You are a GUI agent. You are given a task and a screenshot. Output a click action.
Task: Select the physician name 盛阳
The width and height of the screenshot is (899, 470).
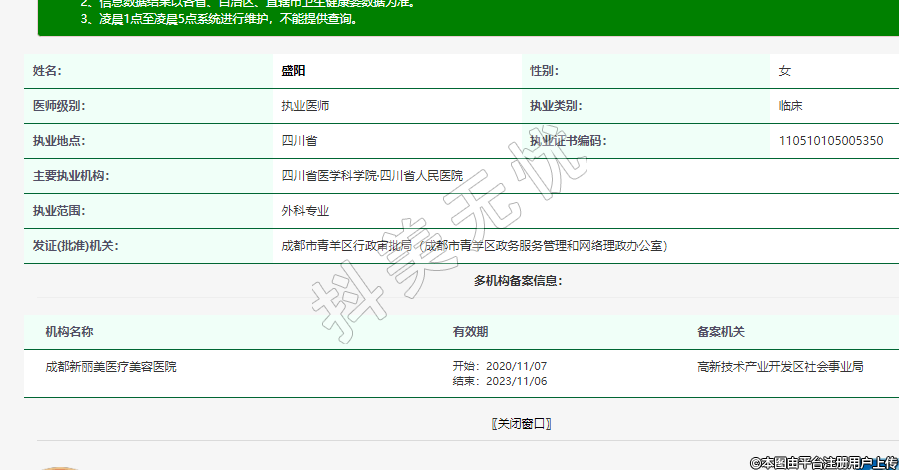click(294, 71)
